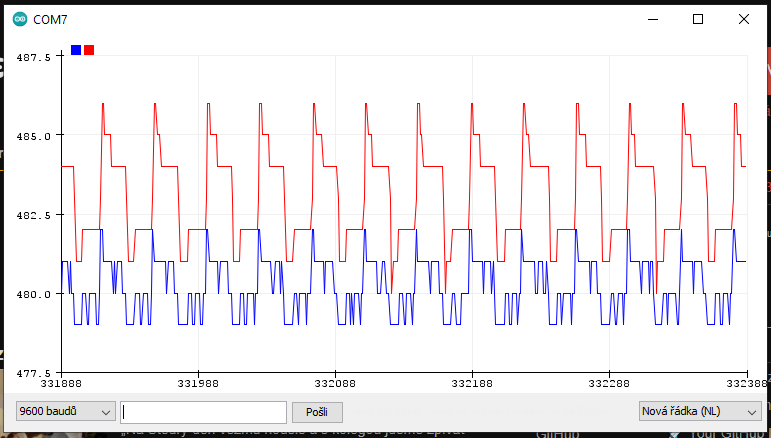Click the red series legend square
771x438 pixels.
[x=89, y=50]
